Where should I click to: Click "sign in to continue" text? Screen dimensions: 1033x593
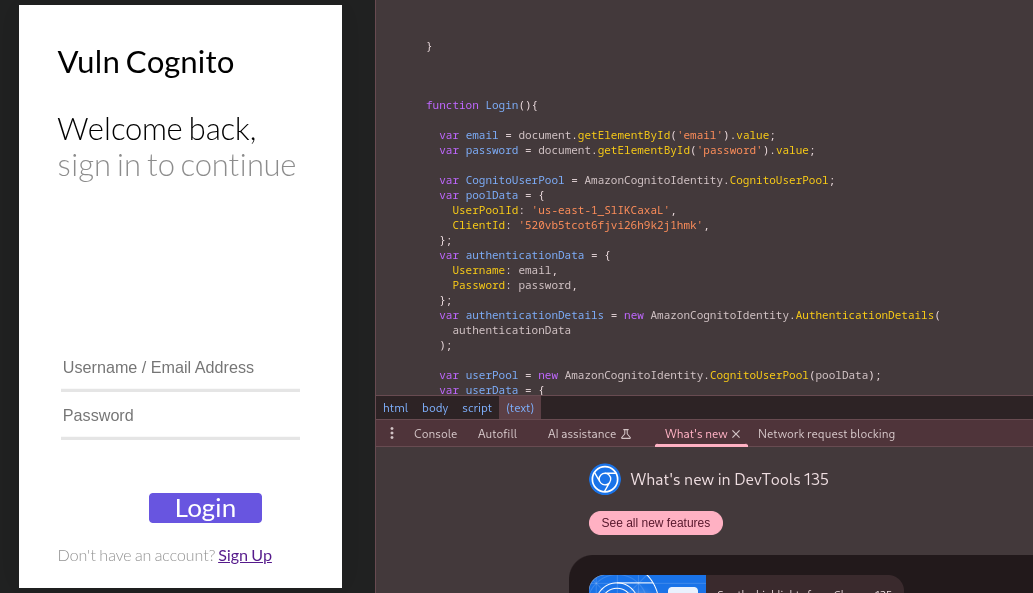[177, 166]
